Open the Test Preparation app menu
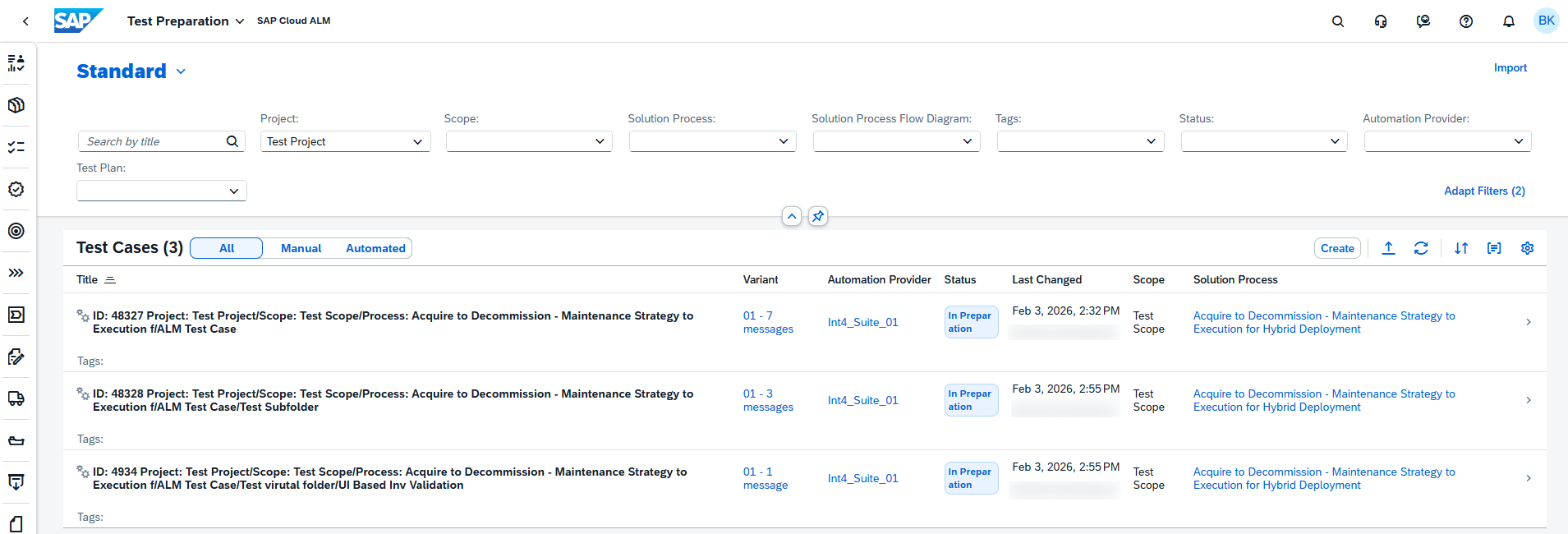This screenshot has height=534, width=1568. coord(186,21)
